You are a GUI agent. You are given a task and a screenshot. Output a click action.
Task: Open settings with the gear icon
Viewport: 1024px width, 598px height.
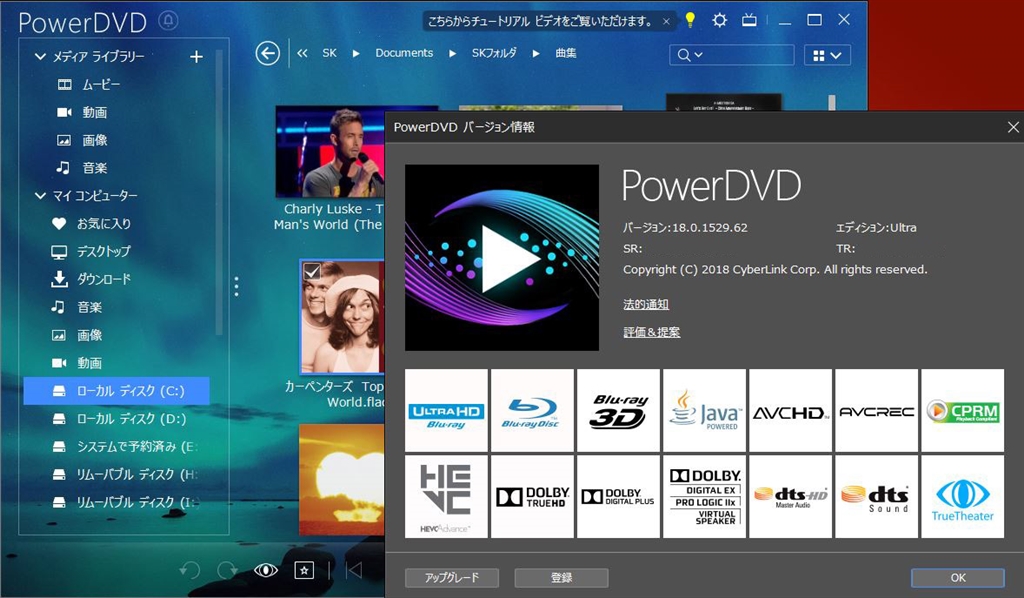pyautogui.click(x=719, y=20)
